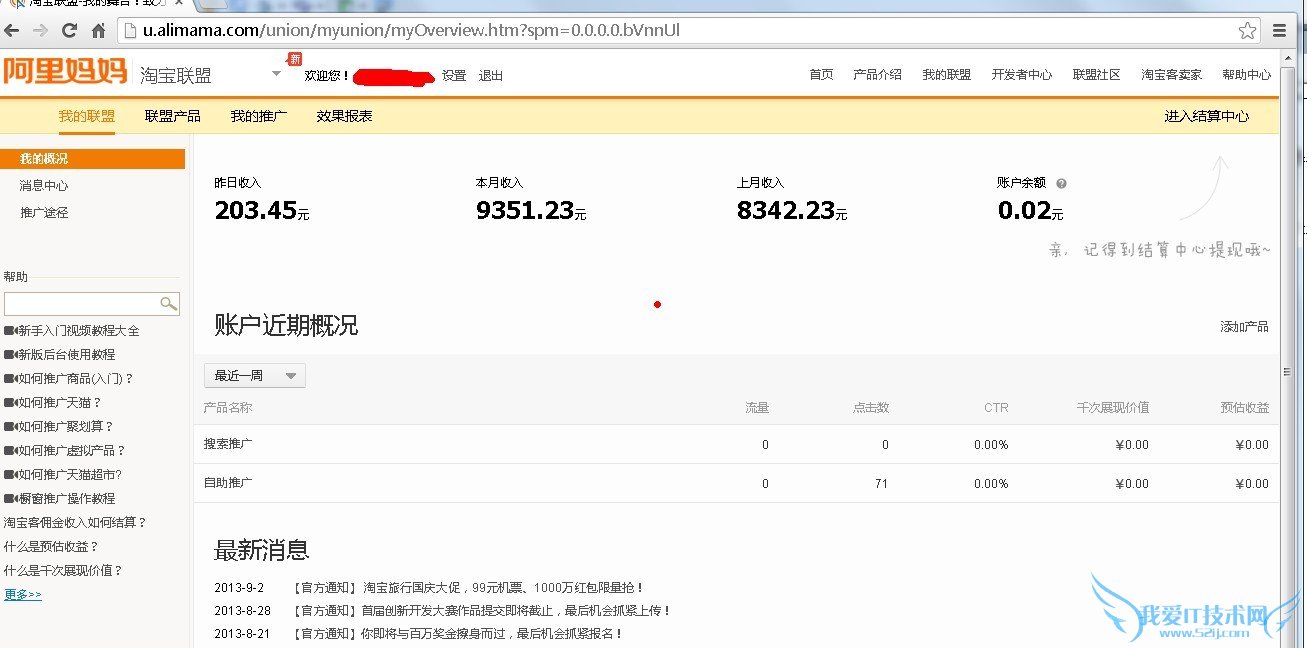The width and height of the screenshot is (1307, 648).
Task: Click the 阿里妈妈 logo
Action: click(x=65, y=73)
